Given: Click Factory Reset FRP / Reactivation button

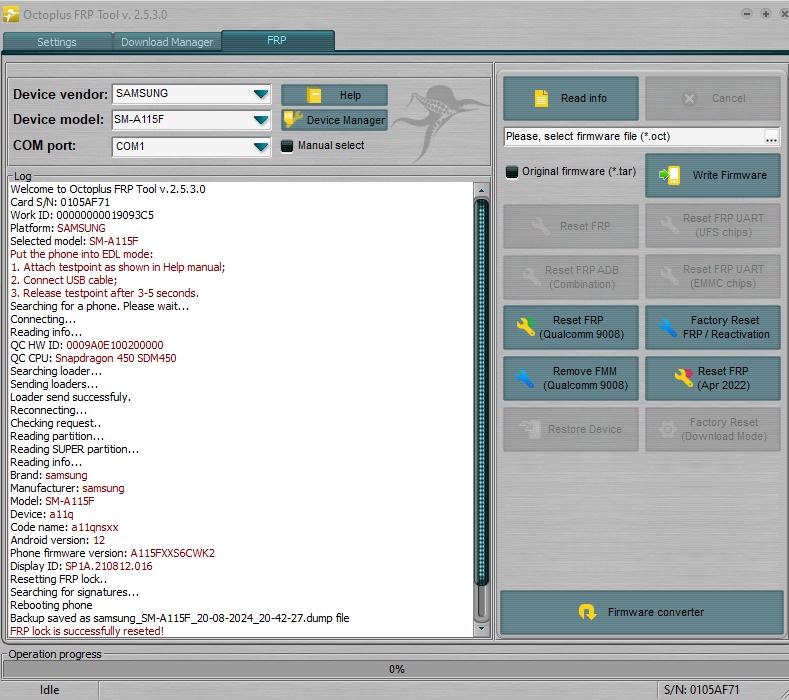Looking at the screenshot, I should [713, 327].
